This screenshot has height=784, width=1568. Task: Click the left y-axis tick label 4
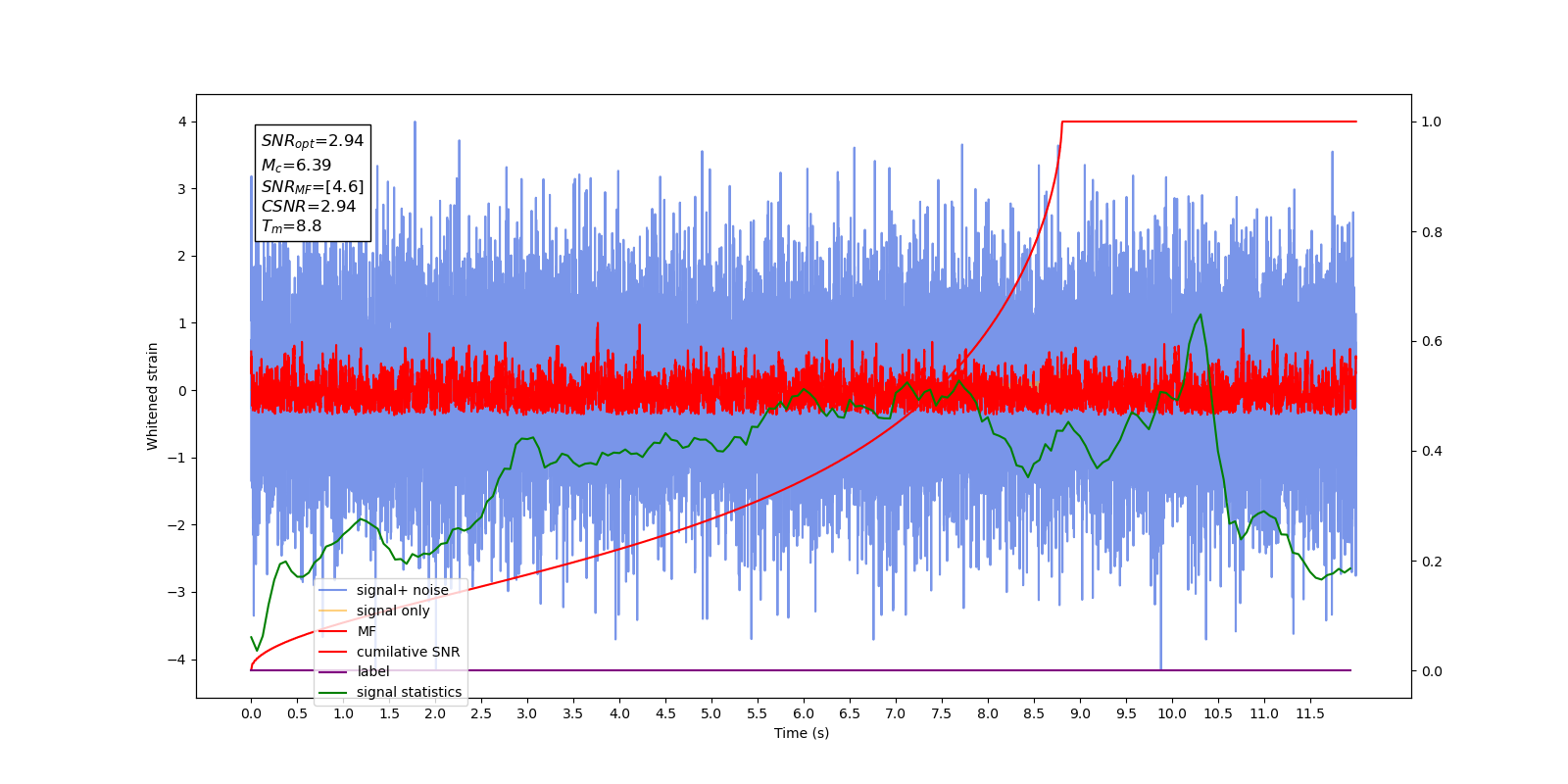(x=182, y=122)
